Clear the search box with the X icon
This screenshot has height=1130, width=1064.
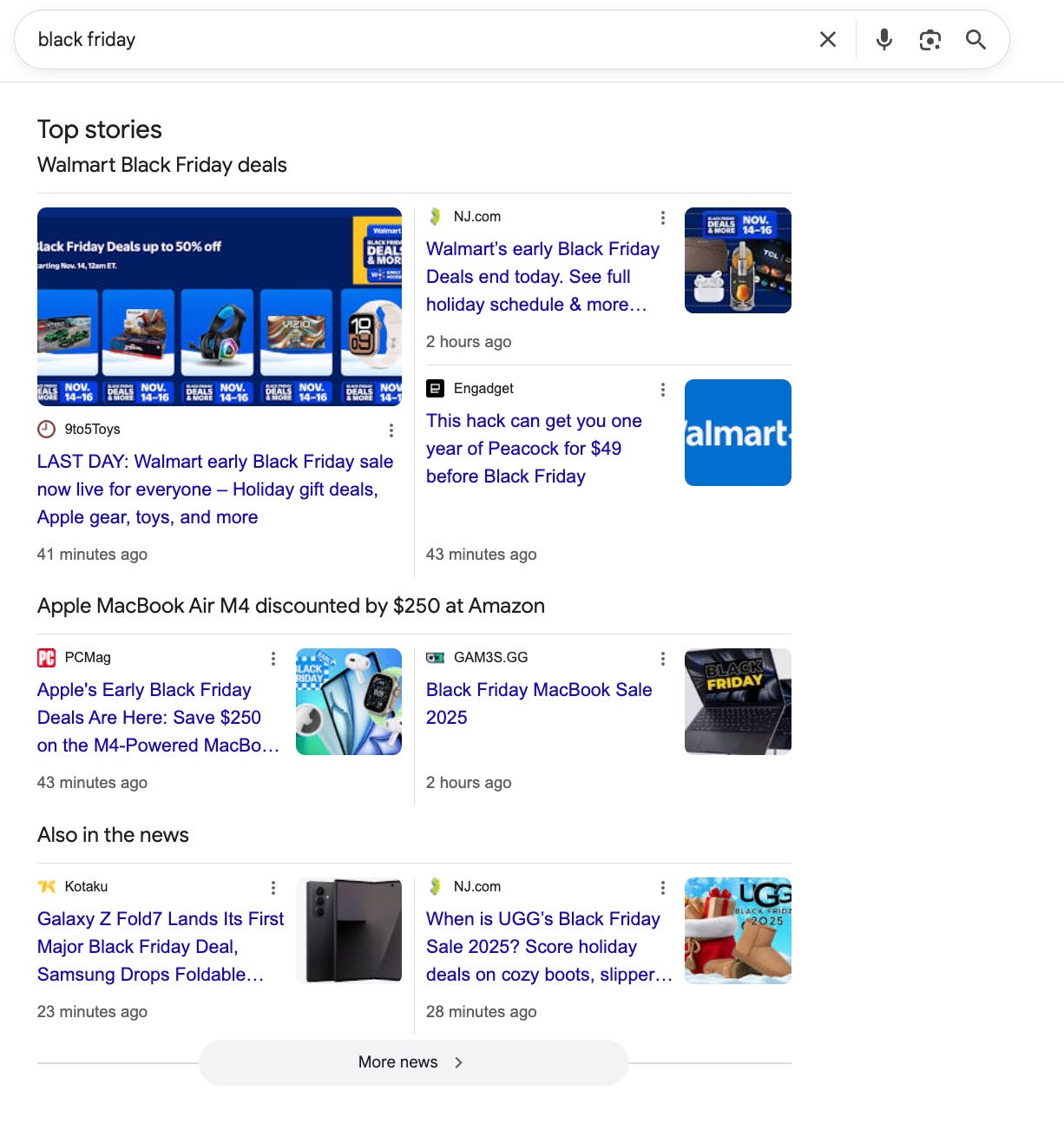click(828, 39)
